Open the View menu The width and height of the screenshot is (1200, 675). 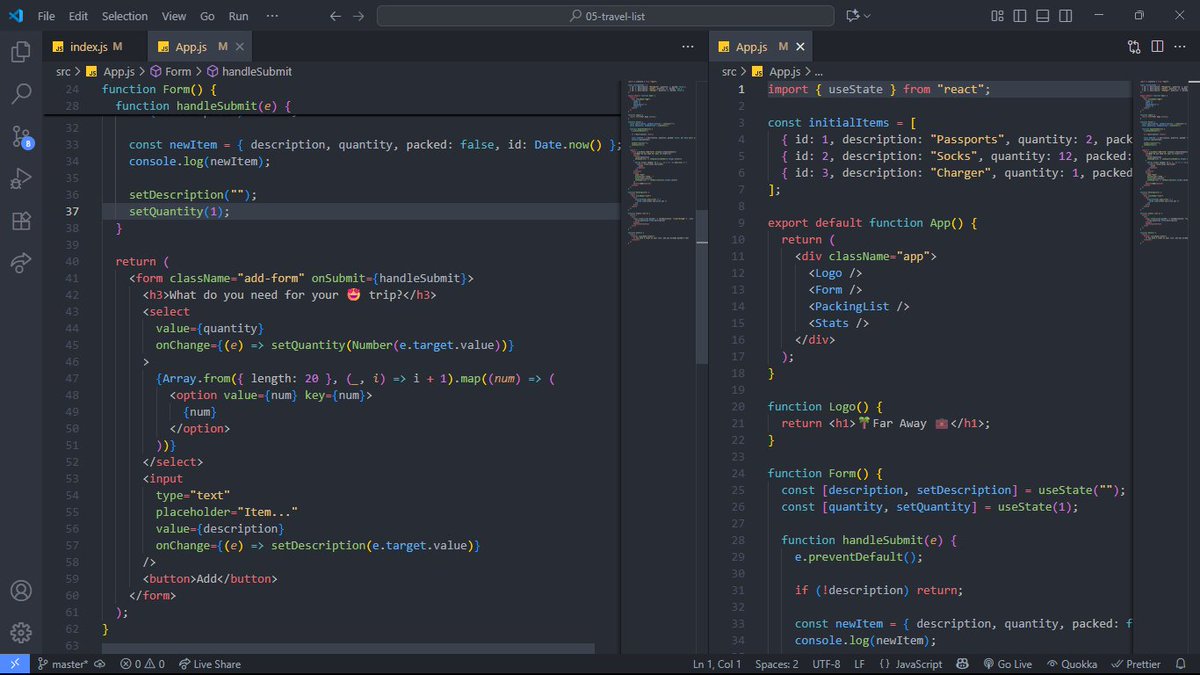click(174, 16)
